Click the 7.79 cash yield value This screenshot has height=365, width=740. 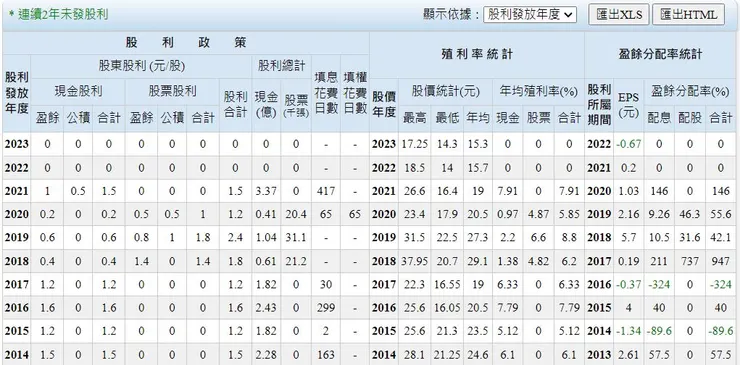pyautogui.click(x=507, y=308)
